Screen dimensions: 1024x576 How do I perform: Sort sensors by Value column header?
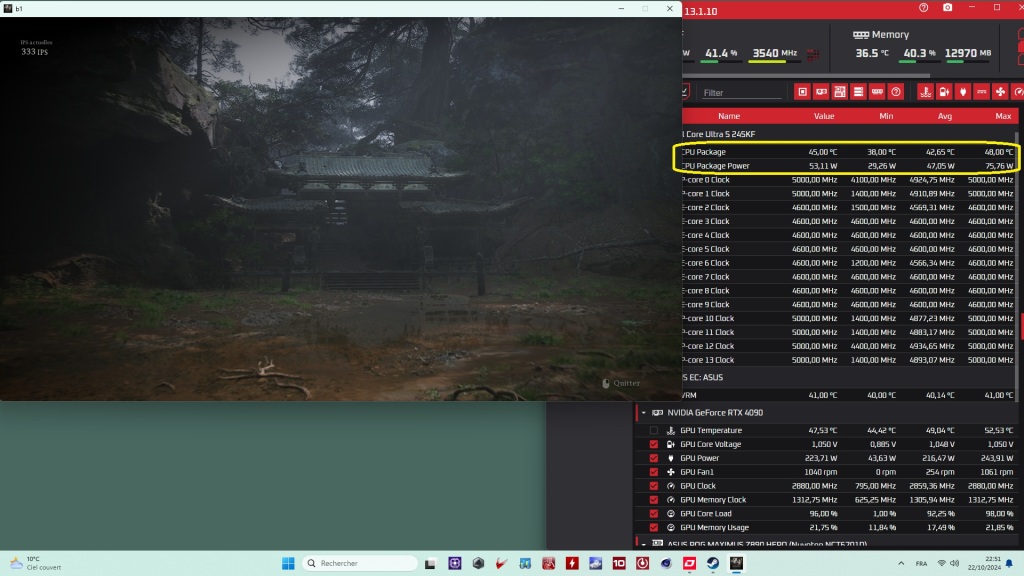point(824,116)
